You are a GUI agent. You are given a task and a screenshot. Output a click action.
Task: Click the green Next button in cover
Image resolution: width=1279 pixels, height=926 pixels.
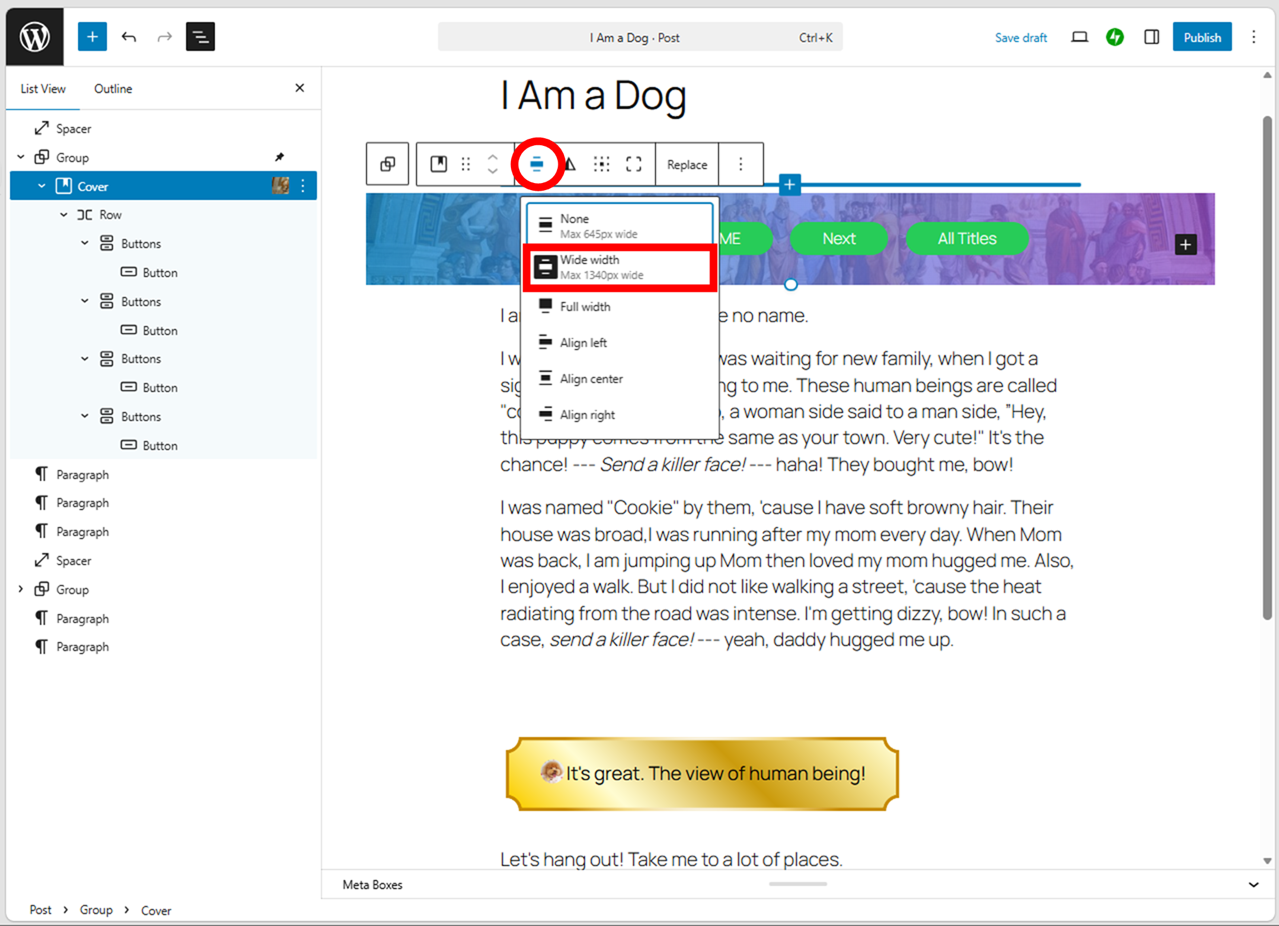pos(838,239)
